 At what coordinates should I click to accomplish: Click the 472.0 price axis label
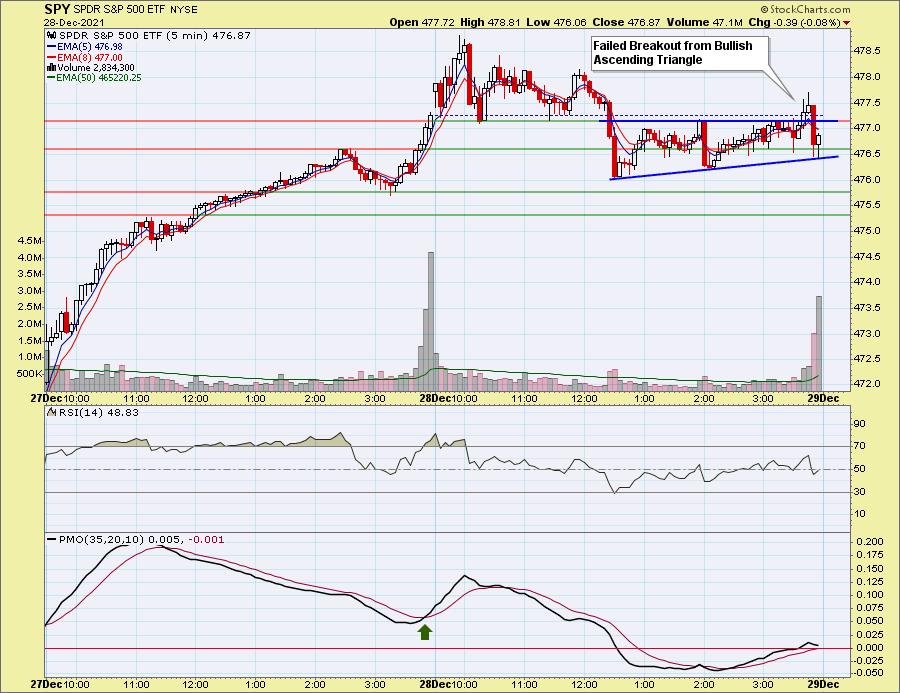pos(867,384)
